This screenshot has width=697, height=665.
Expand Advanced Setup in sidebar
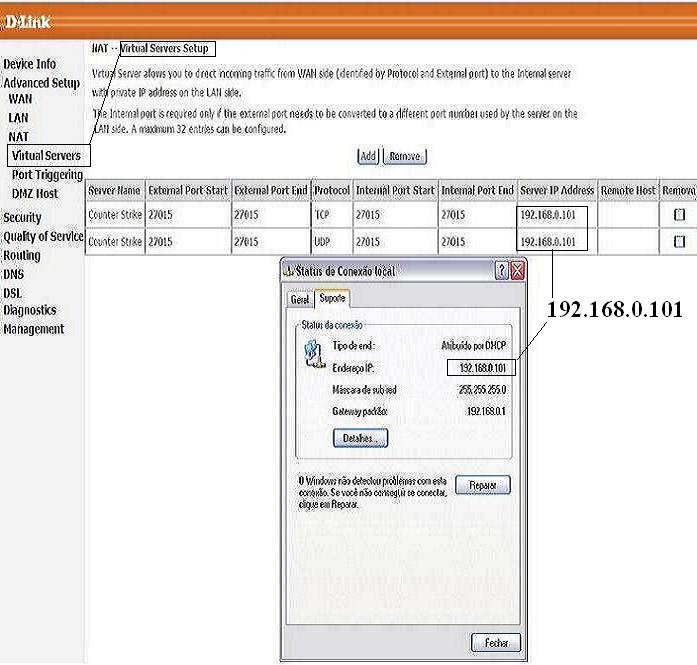tap(41, 83)
